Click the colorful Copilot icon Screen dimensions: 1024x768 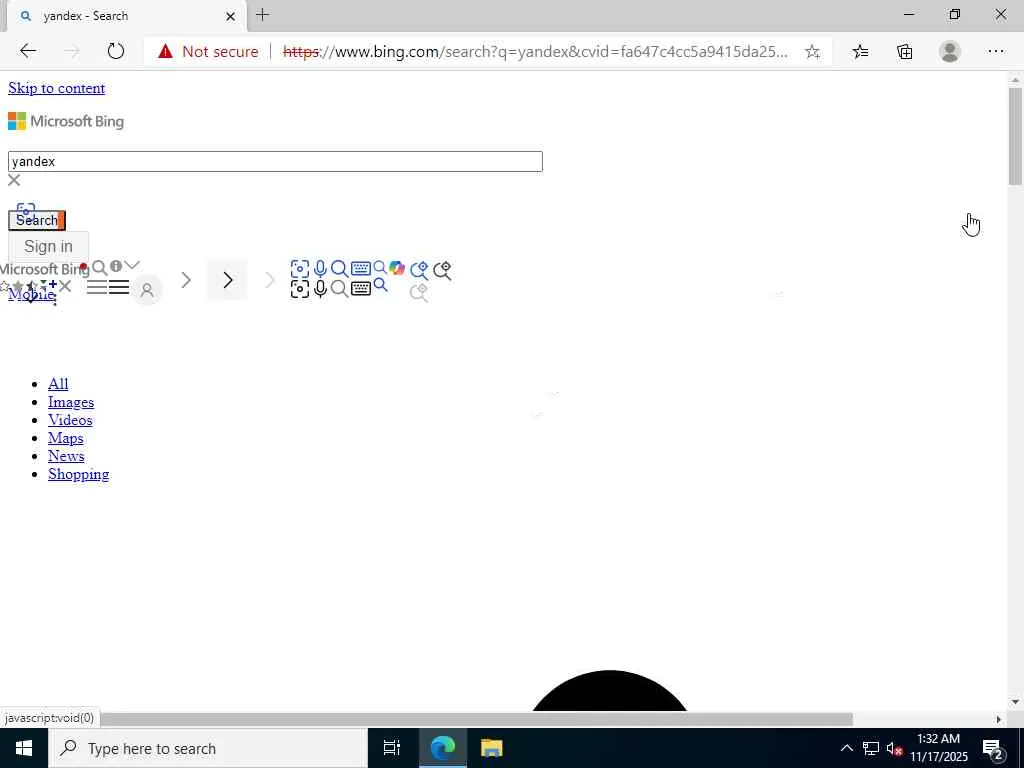coord(396,268)
